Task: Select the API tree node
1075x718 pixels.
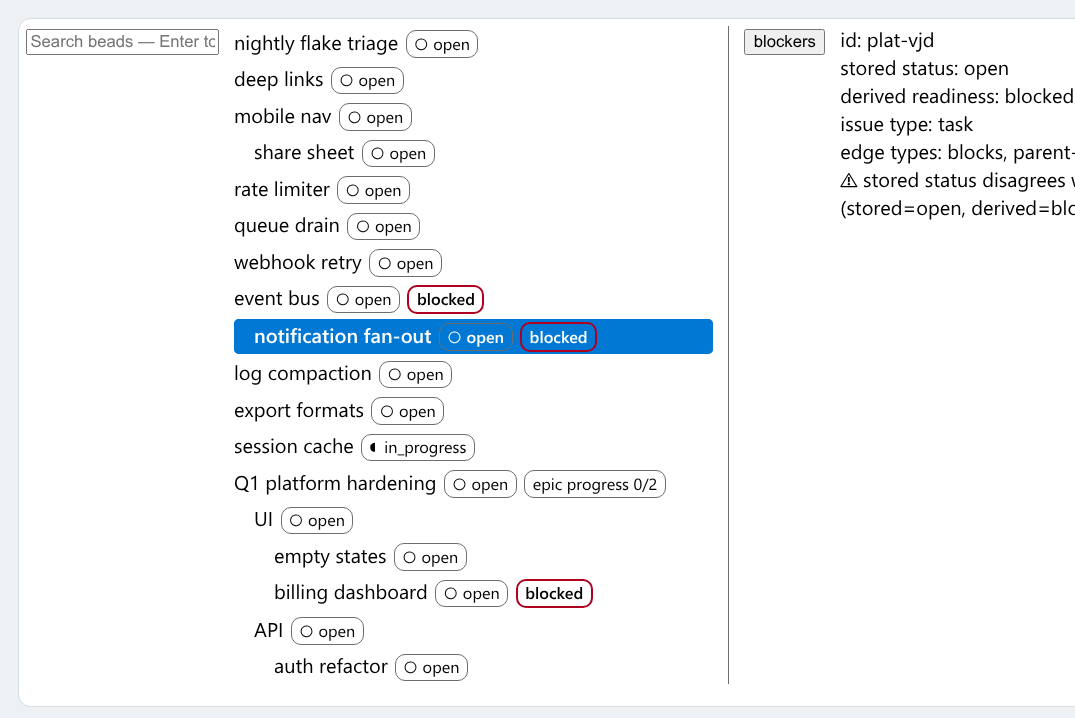Action: click(473, 631)
